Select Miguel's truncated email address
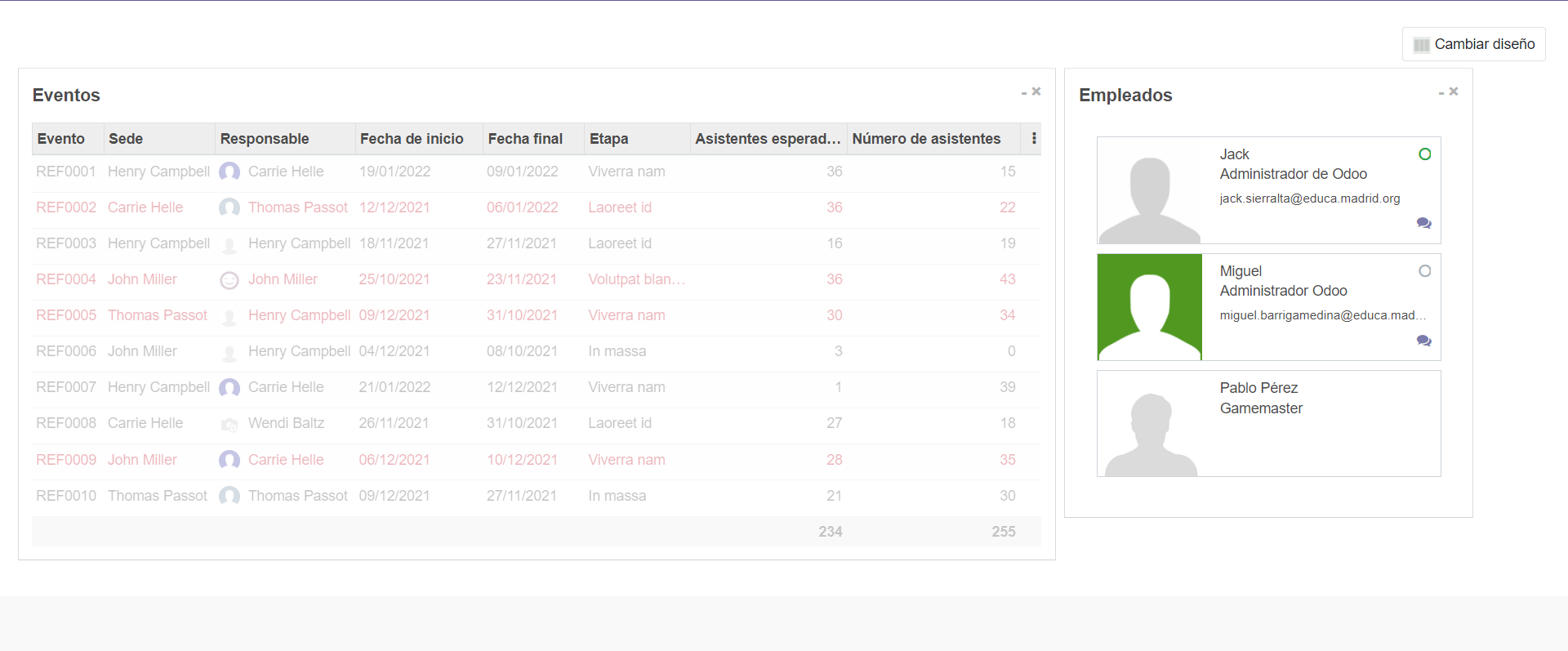 pos(1323,315)
